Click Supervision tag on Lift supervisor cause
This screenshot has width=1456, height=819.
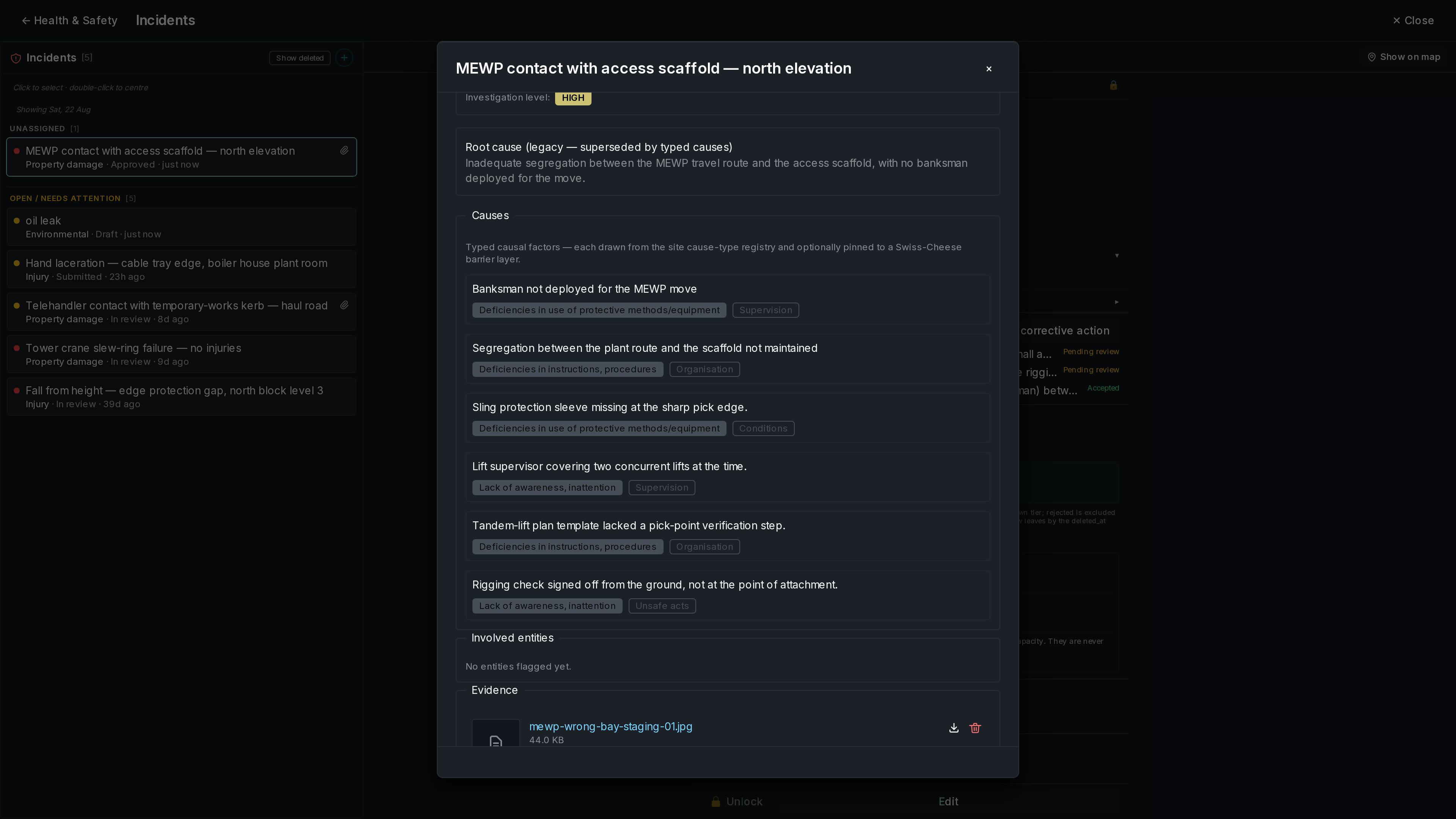pyautogui.click(x=661, y=487)
